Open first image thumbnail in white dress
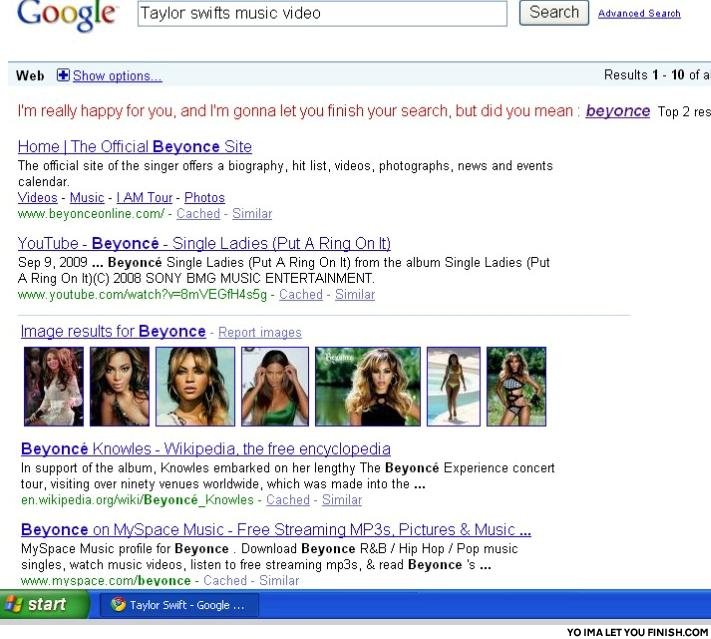This screenshot has height=639, width=711. tap(54, 386)
